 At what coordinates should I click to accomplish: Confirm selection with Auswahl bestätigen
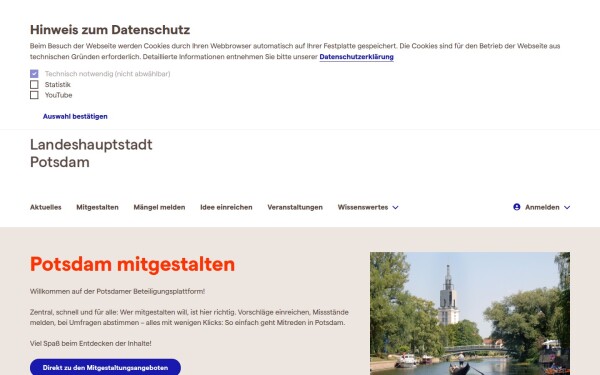75,116
